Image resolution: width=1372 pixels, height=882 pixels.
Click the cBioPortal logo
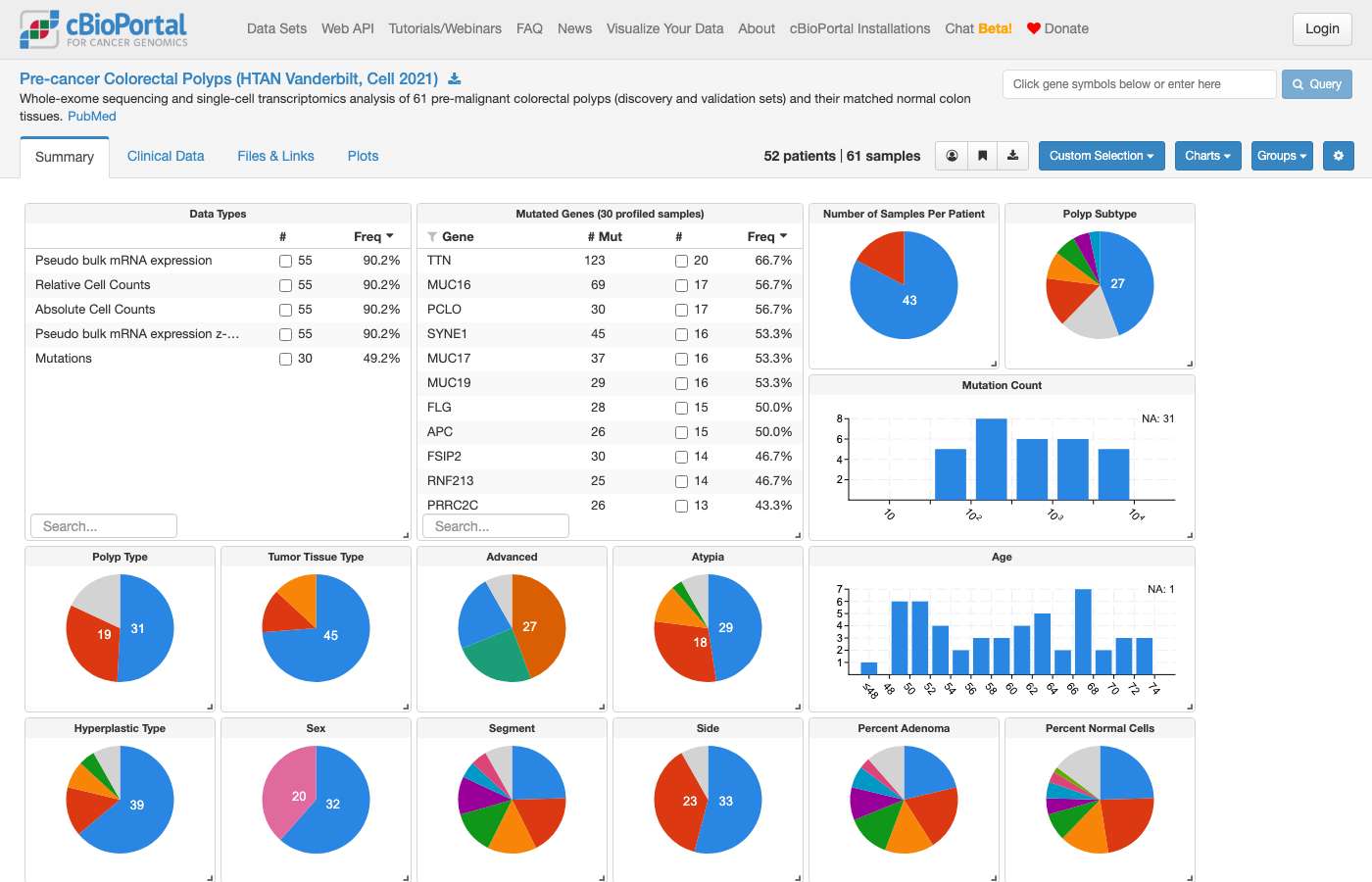104,29
